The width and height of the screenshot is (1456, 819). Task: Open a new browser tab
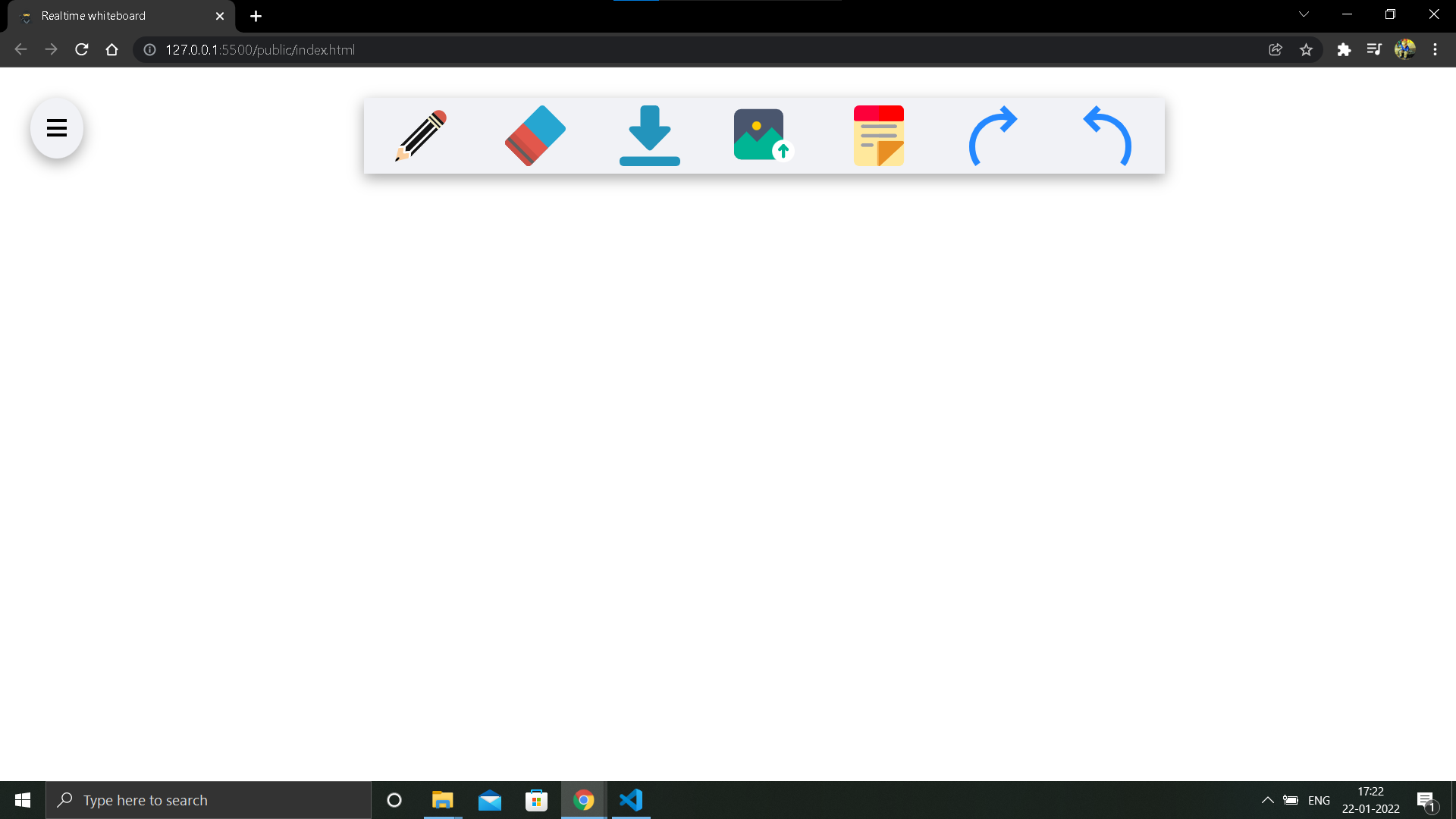(x=256, y=15)
